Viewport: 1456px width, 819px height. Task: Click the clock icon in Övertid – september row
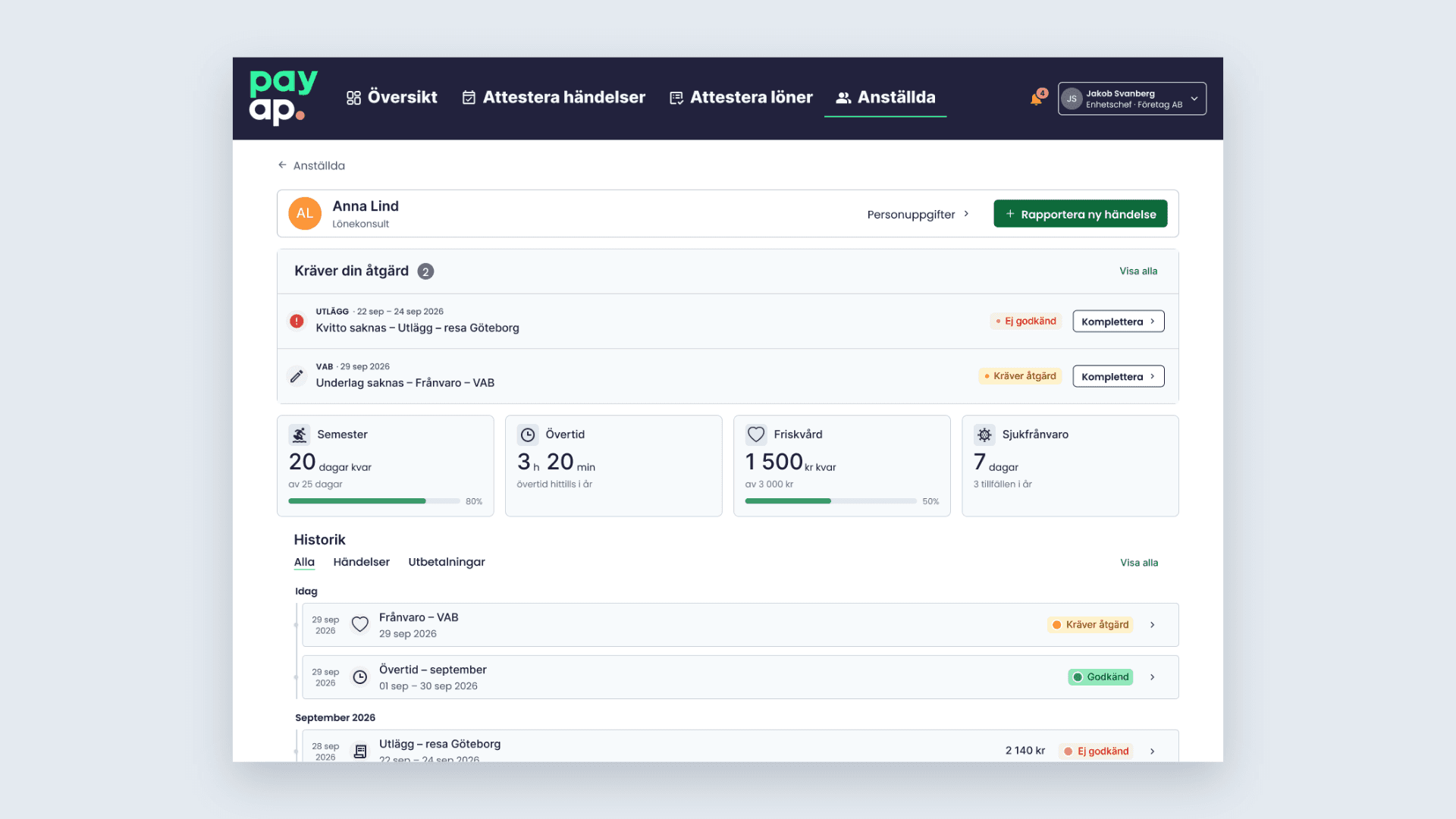coord(360,676)
